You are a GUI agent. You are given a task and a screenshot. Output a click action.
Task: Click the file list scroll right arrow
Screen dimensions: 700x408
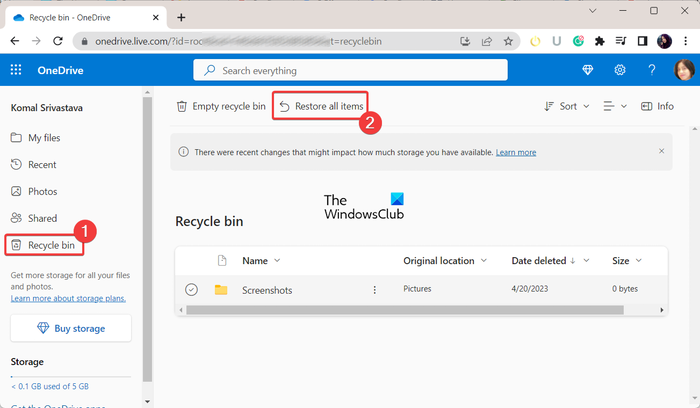click(x=662, y=310)
